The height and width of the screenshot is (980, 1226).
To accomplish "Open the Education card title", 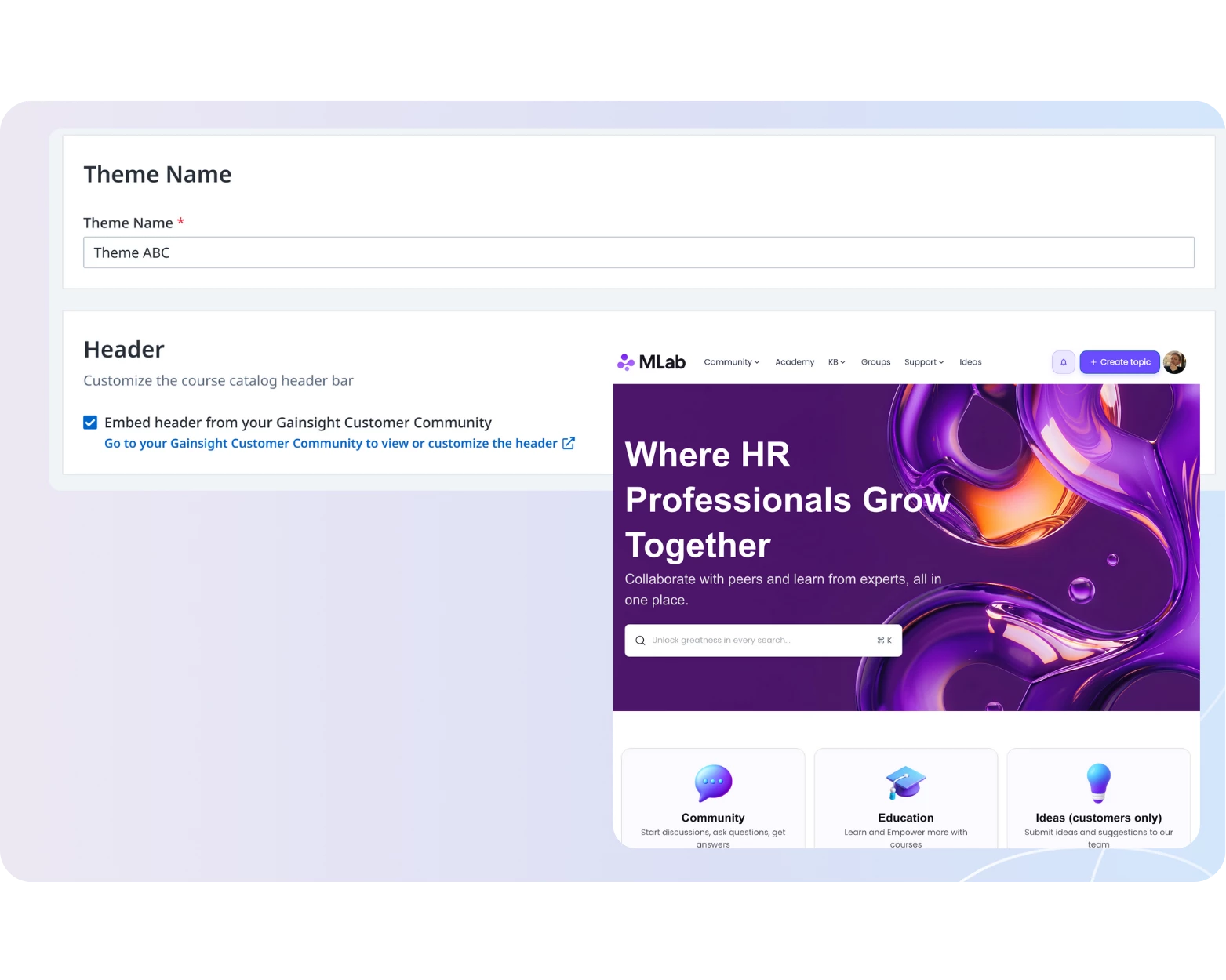I will pos(906,818).
